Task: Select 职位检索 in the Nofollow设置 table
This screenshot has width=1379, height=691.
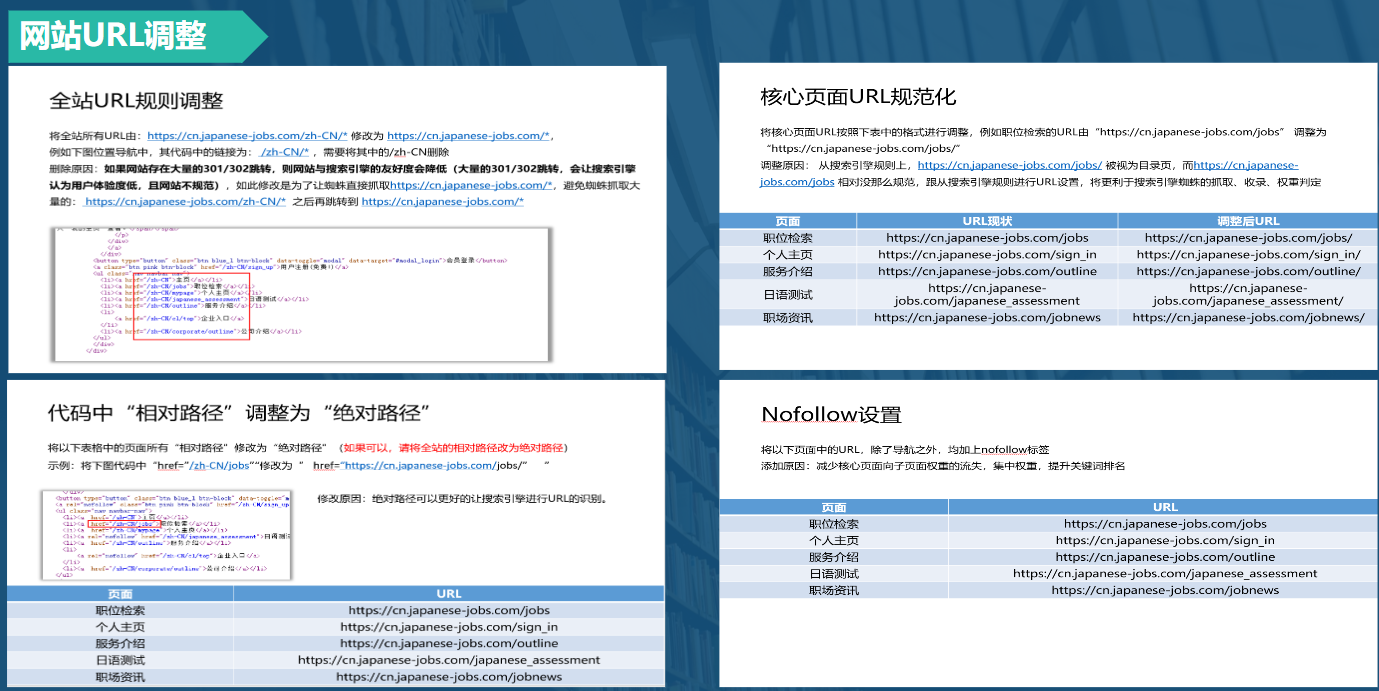Action: [x=834, y=523]
